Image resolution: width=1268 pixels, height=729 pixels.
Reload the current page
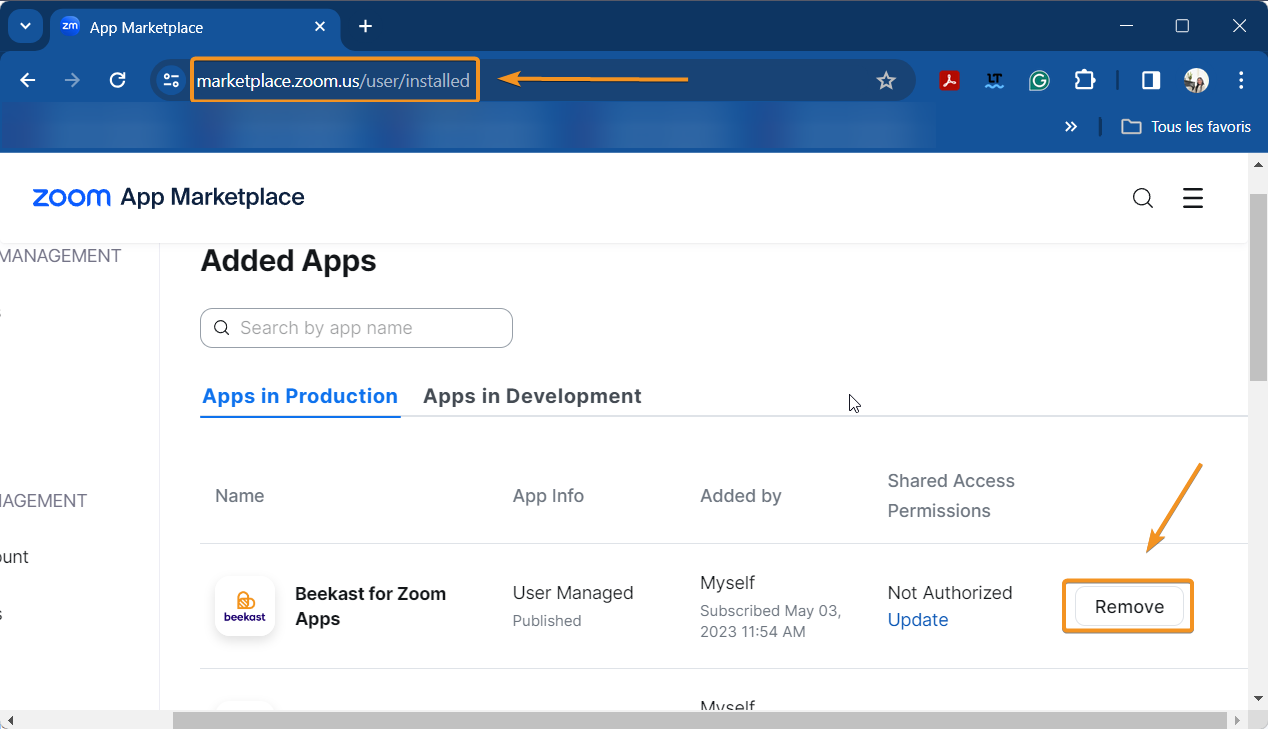click(x=117, y=81)
